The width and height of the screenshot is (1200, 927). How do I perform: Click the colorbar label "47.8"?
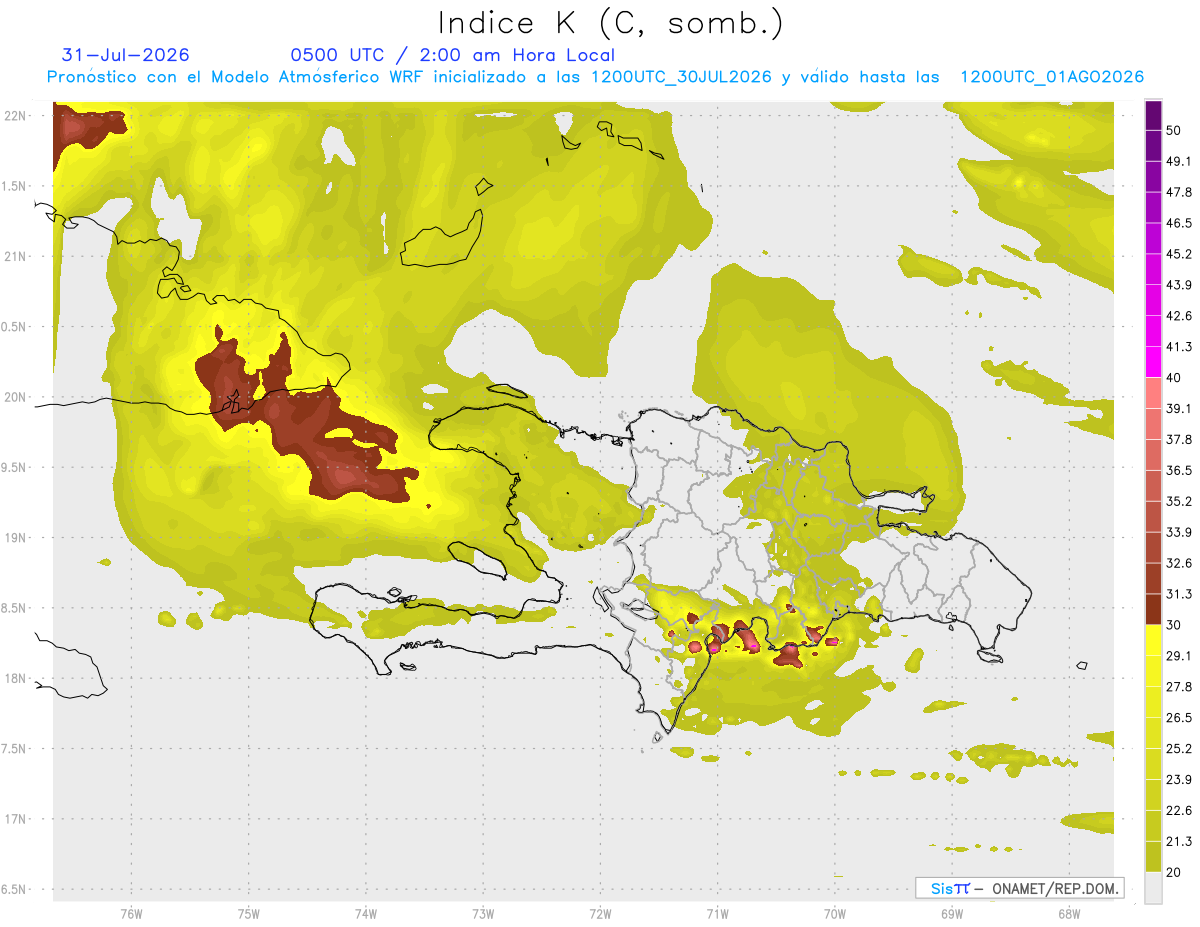[1179, 192]
